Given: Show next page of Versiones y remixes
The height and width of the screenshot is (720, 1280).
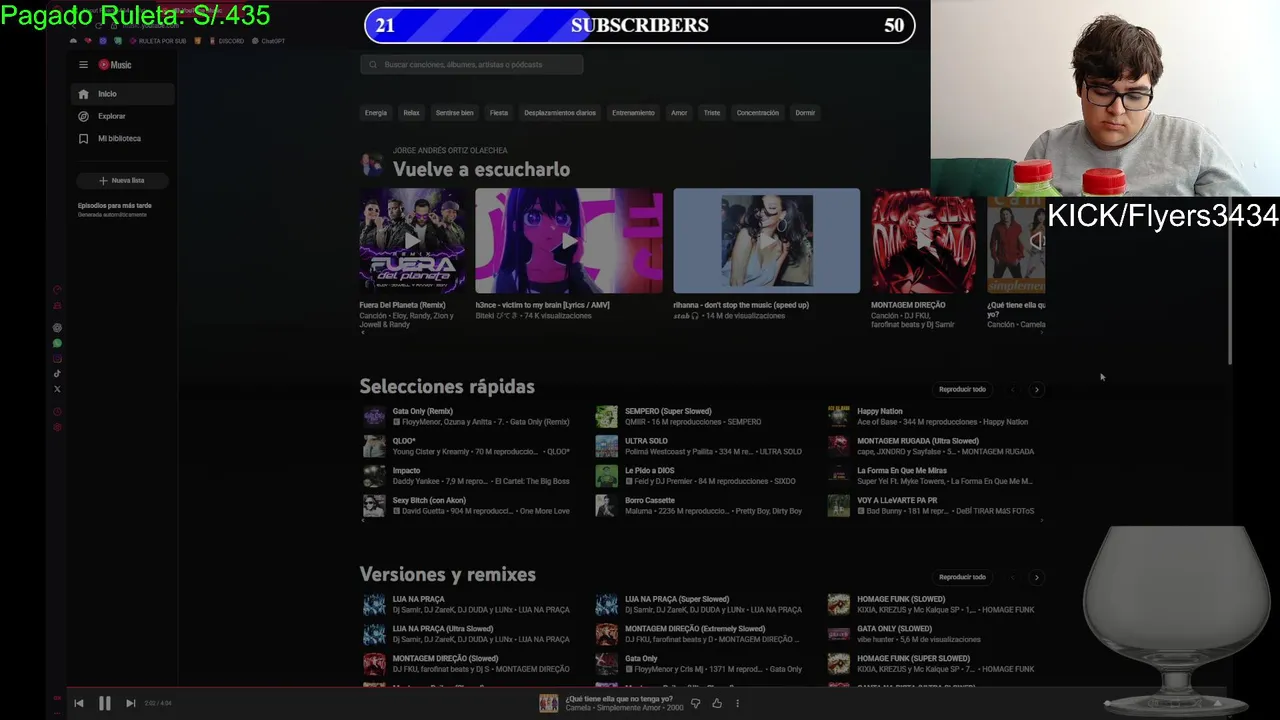Looking at the screenshot, I should click(1036, 577).
